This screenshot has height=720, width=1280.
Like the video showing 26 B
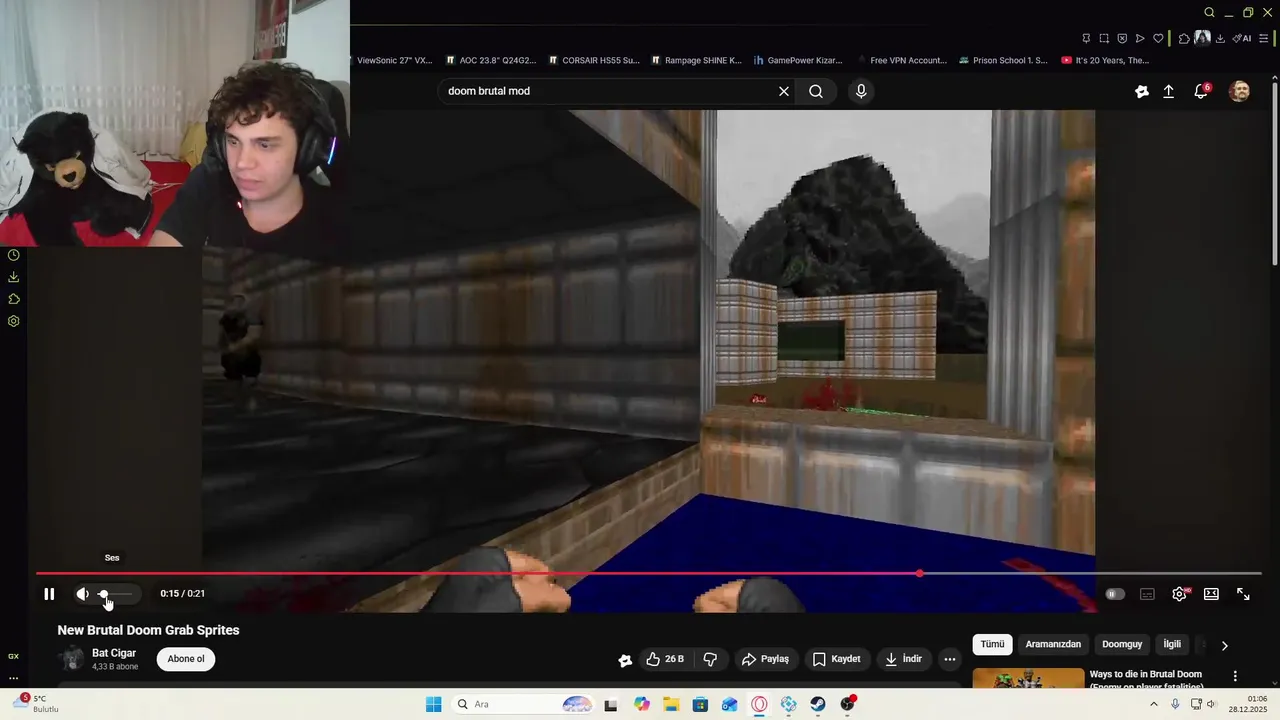[665, 659]
